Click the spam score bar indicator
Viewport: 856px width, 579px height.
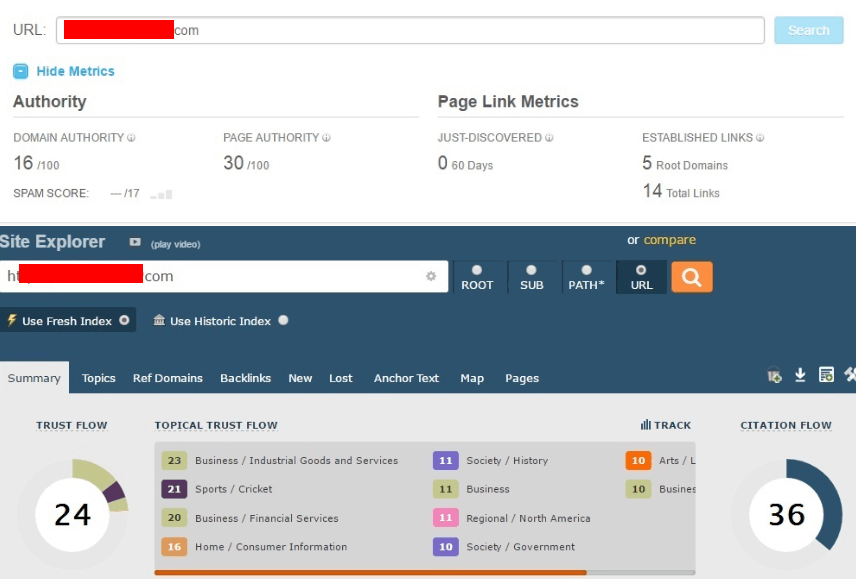click(x=162, y=194)
